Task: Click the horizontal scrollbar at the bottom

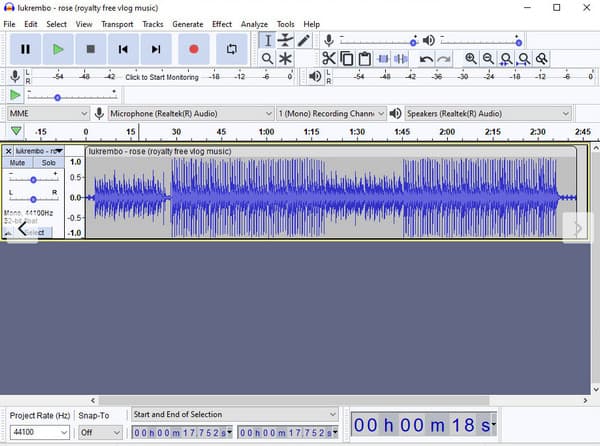Action: click(293, 400)
